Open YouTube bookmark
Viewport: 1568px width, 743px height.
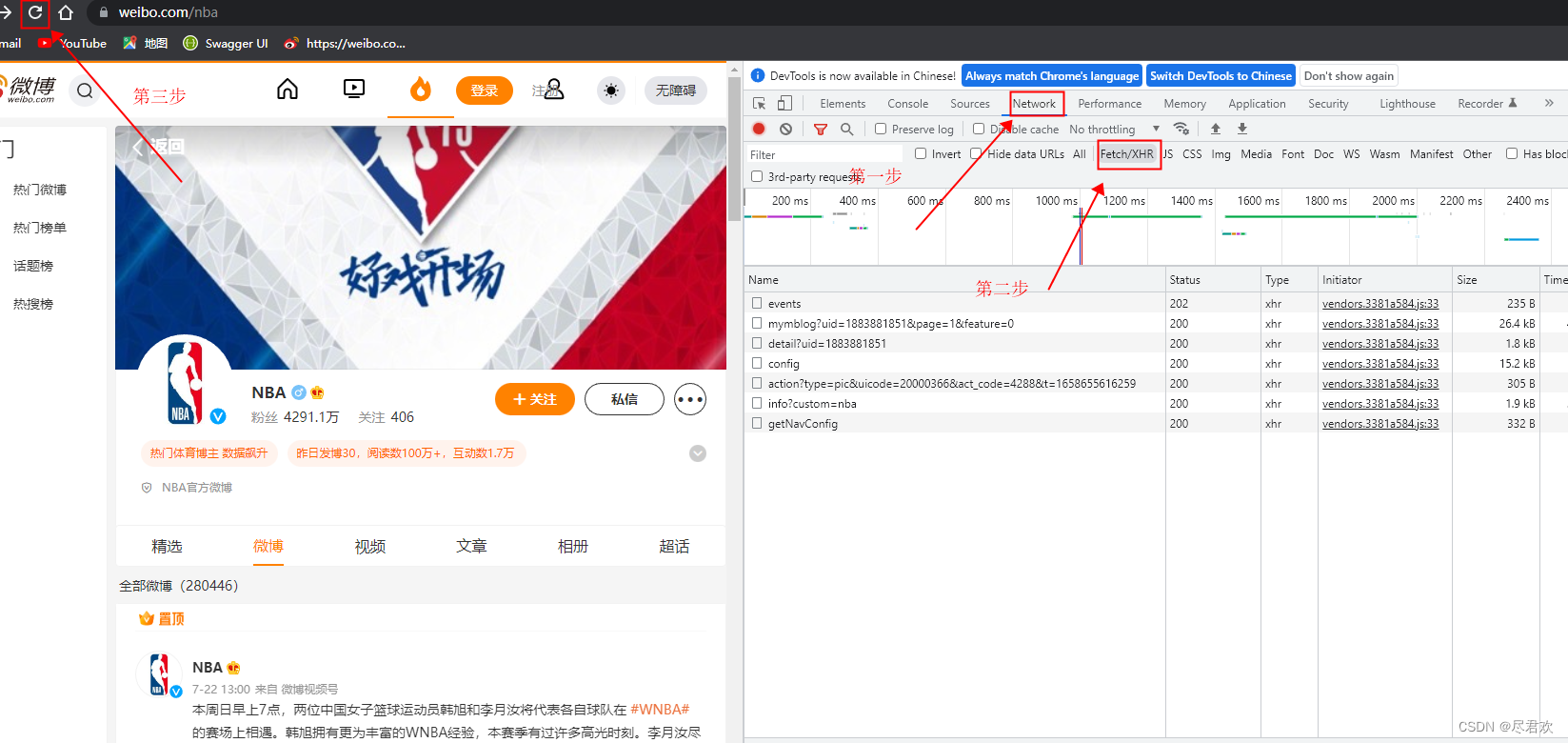tap(72, 43)
